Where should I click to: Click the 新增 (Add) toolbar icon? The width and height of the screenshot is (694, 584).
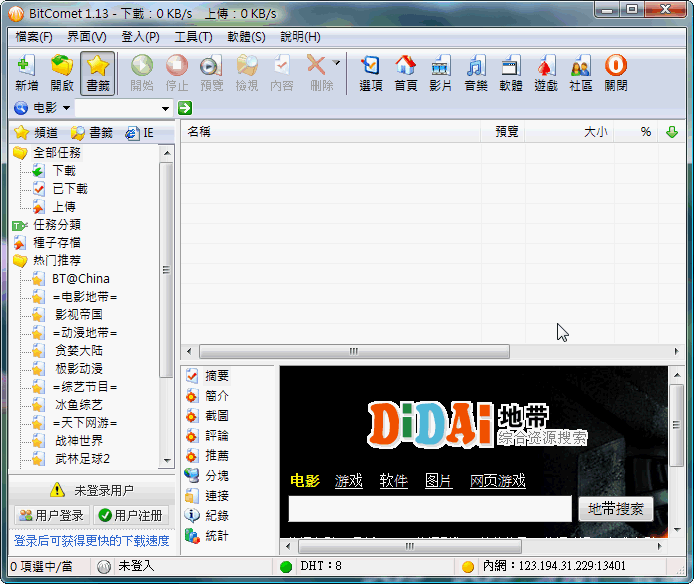click(x=27, y=73)
